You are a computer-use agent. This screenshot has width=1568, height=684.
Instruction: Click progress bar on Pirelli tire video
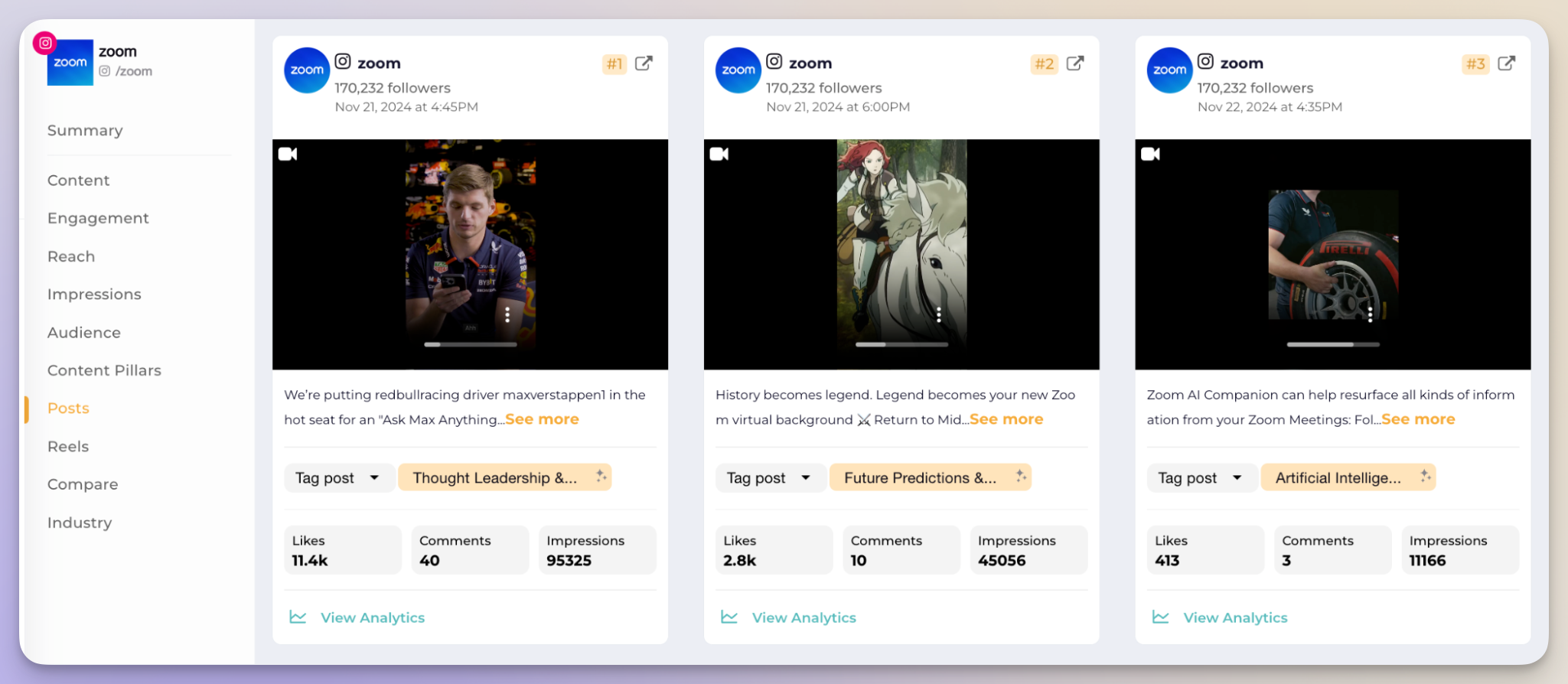pos(1333,344)
